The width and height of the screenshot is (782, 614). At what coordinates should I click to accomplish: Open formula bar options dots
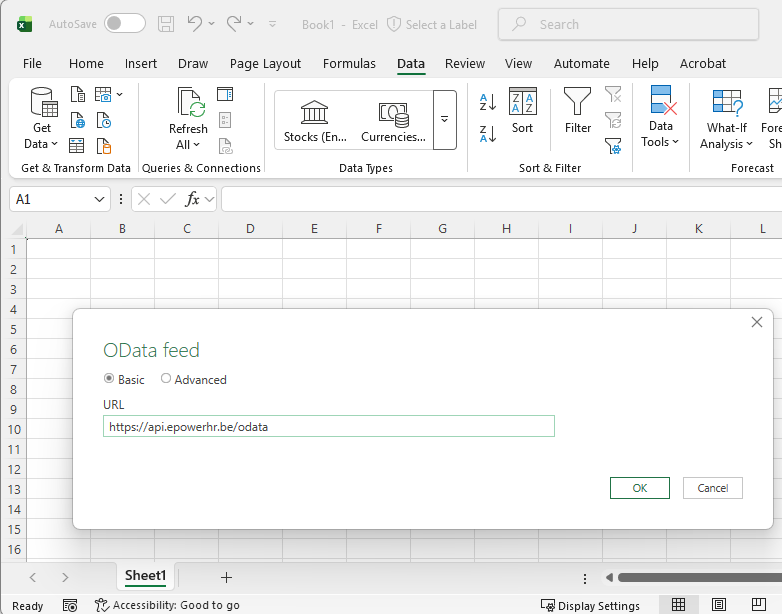tap(121, 200)
